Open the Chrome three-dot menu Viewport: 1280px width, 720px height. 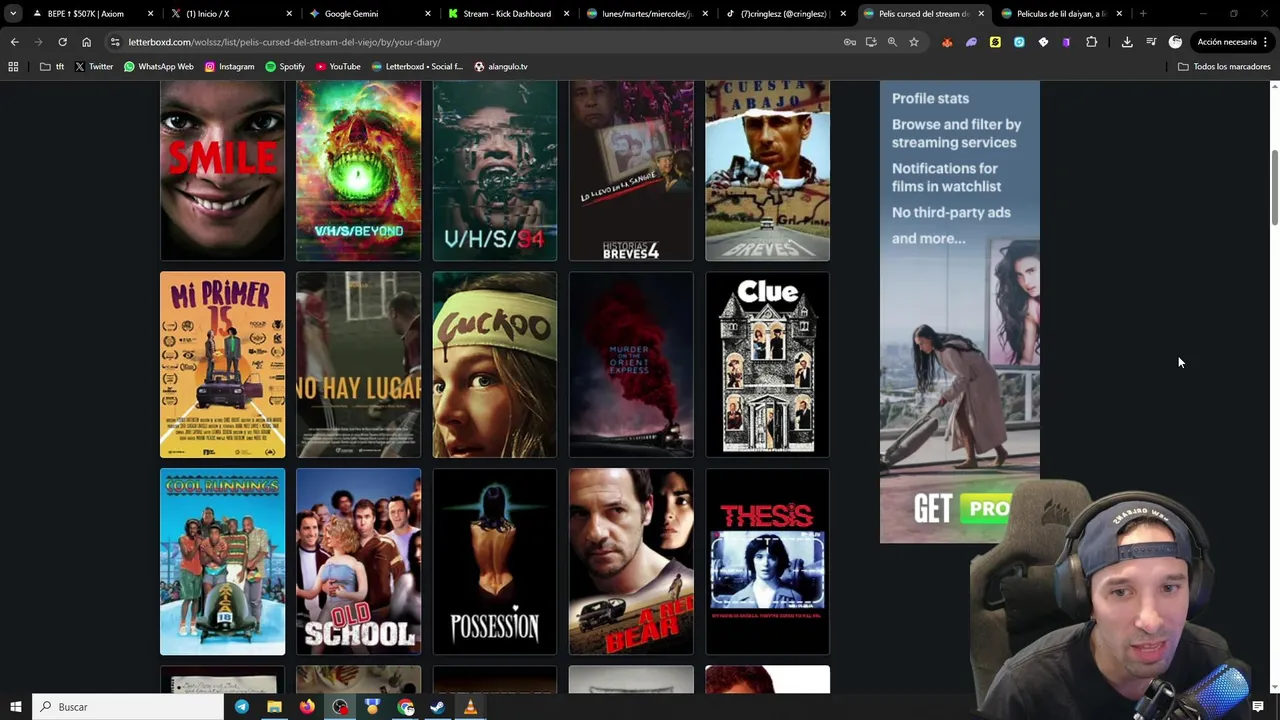click(1266, 42)
